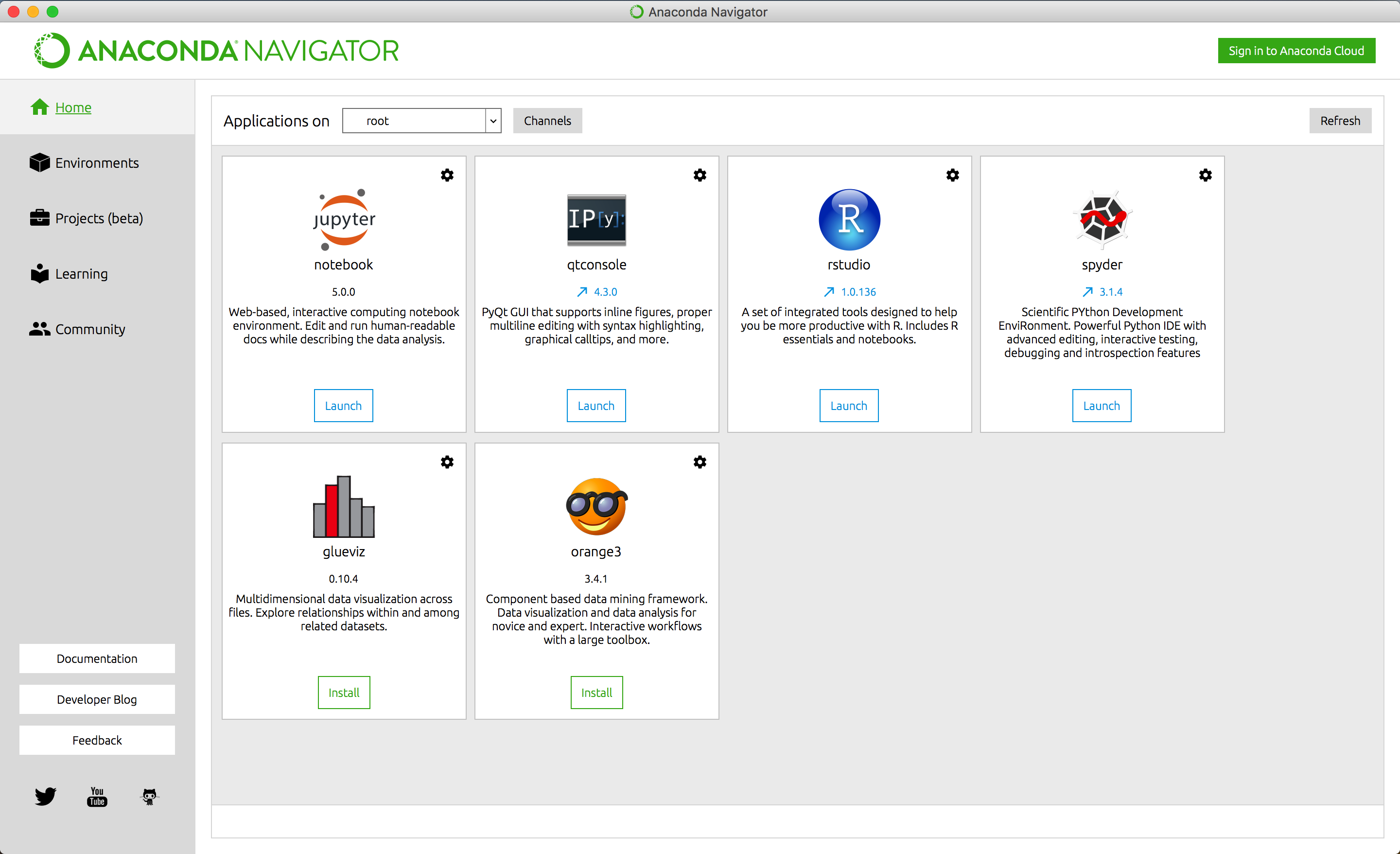This screenshot has height=854, width=1400.
Task: Click the Spyder web logo
Action: pyautogui.click(x=1102, y=219)
